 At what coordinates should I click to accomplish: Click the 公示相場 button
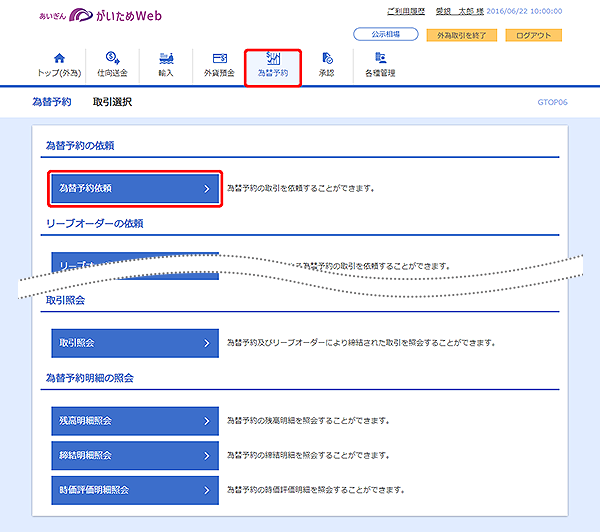(386, 34)
